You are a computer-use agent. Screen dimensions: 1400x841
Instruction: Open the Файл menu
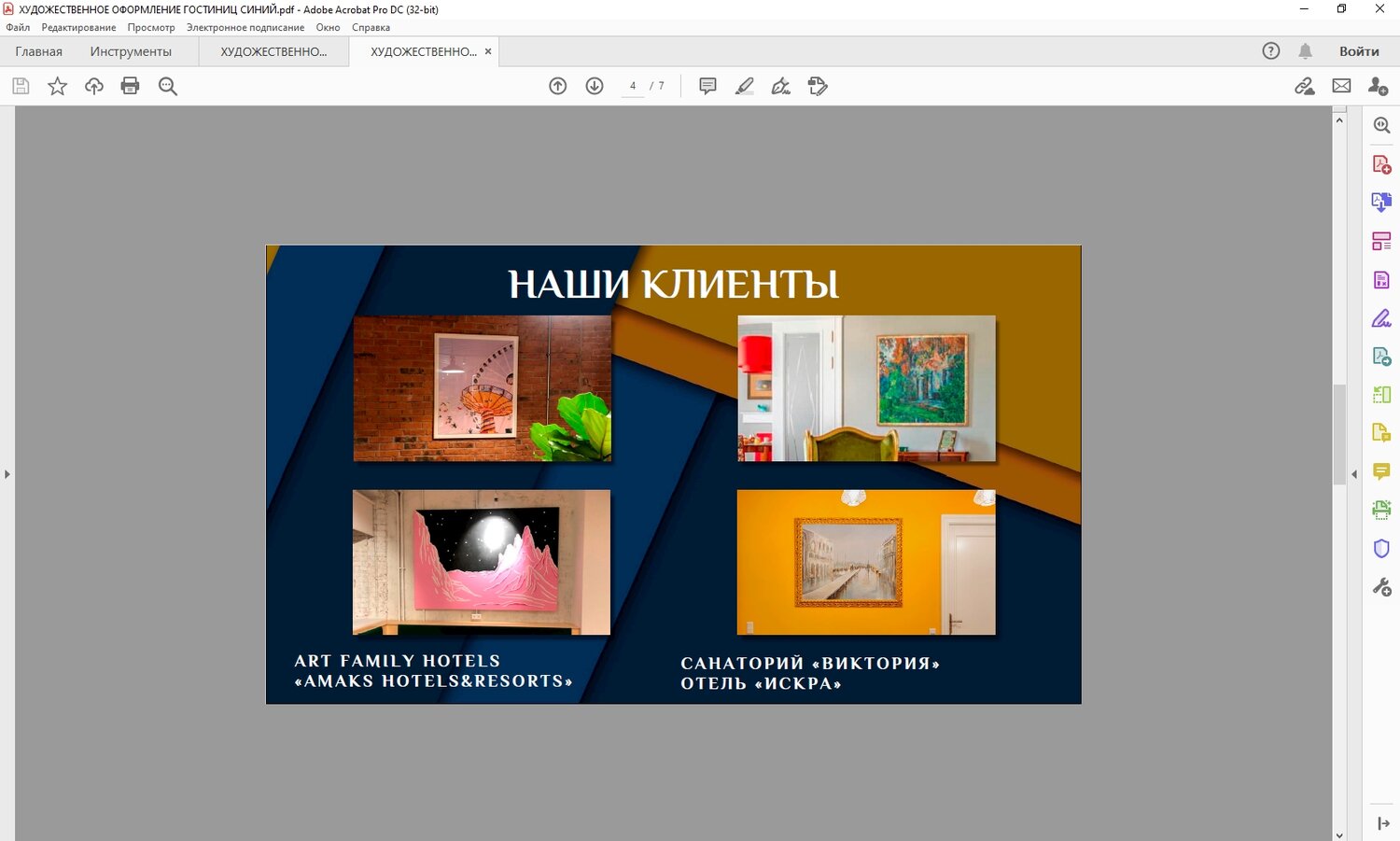pos(18,27)
